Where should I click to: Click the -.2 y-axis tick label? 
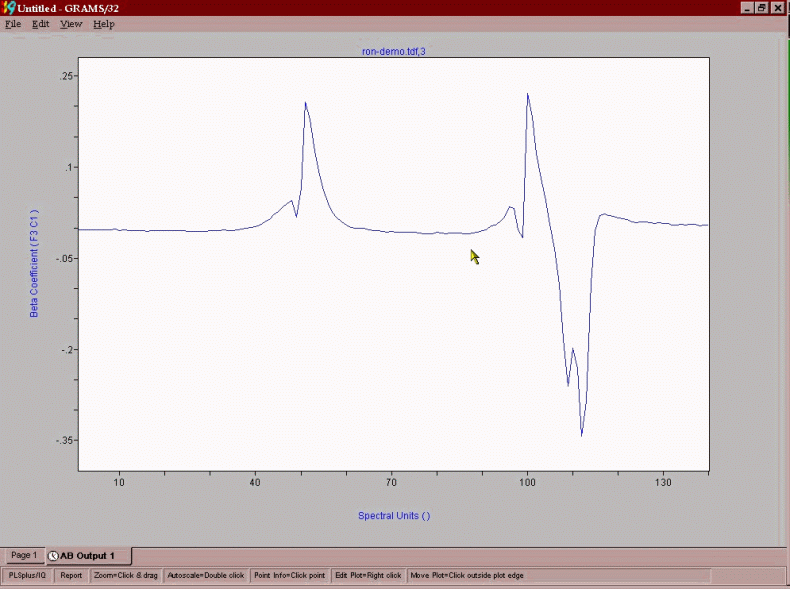point(66,350)
